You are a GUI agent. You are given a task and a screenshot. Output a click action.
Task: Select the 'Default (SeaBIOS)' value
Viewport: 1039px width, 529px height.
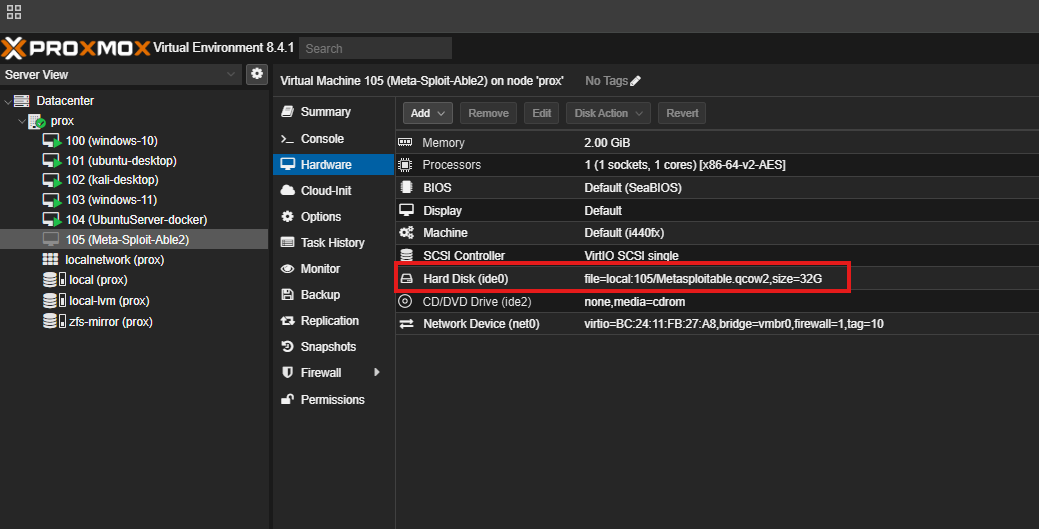click(633, 188)
